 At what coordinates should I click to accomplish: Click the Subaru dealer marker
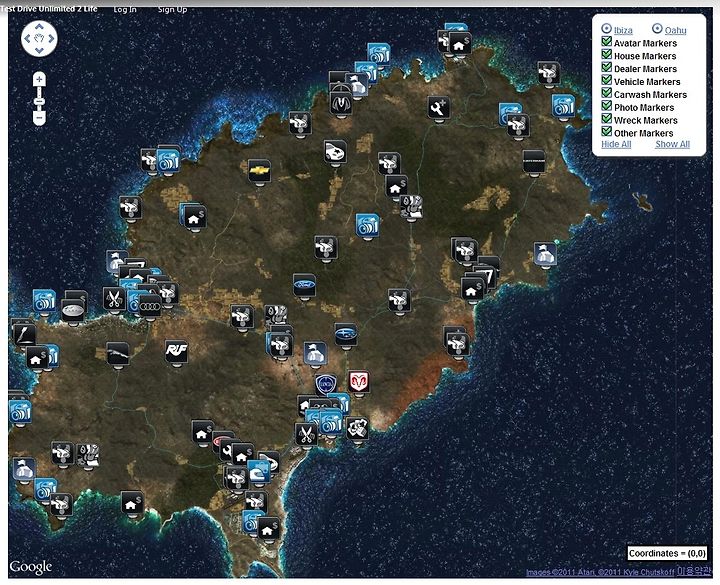tap(345, 334)
